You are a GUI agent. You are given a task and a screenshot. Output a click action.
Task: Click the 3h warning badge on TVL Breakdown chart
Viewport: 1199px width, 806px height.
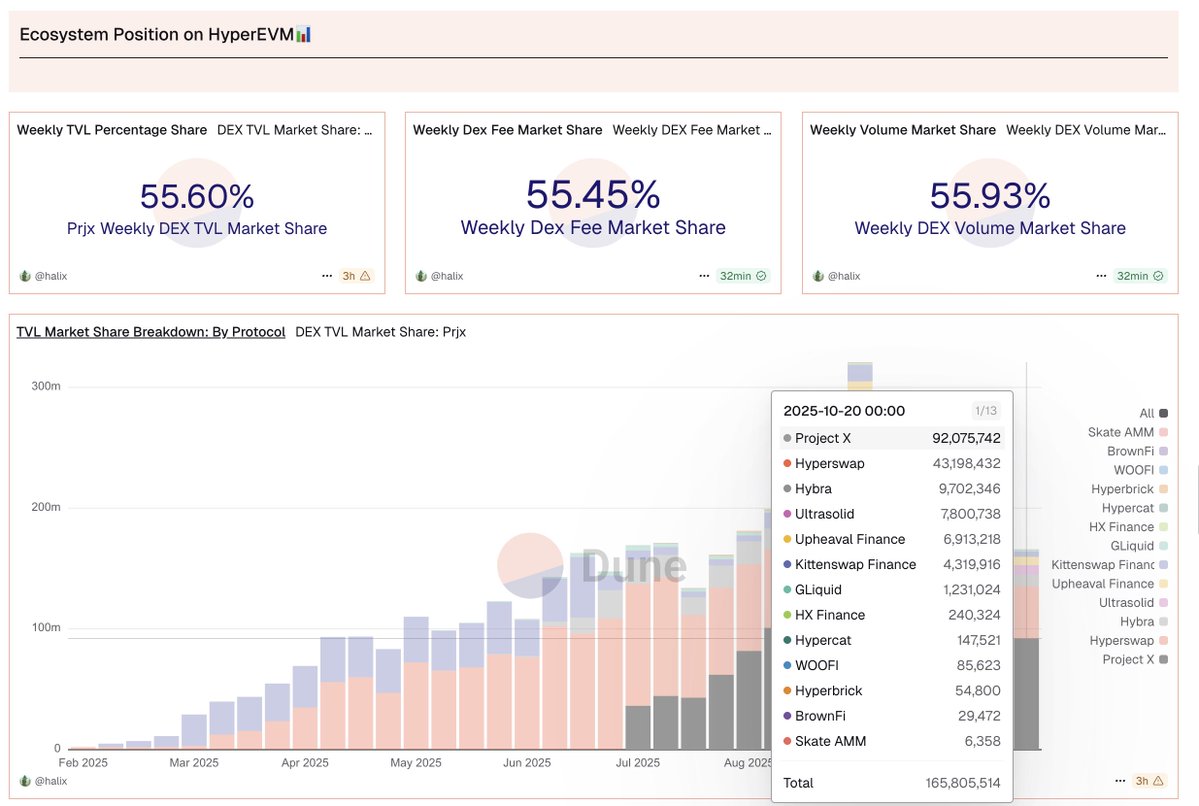coord(1149,781)
